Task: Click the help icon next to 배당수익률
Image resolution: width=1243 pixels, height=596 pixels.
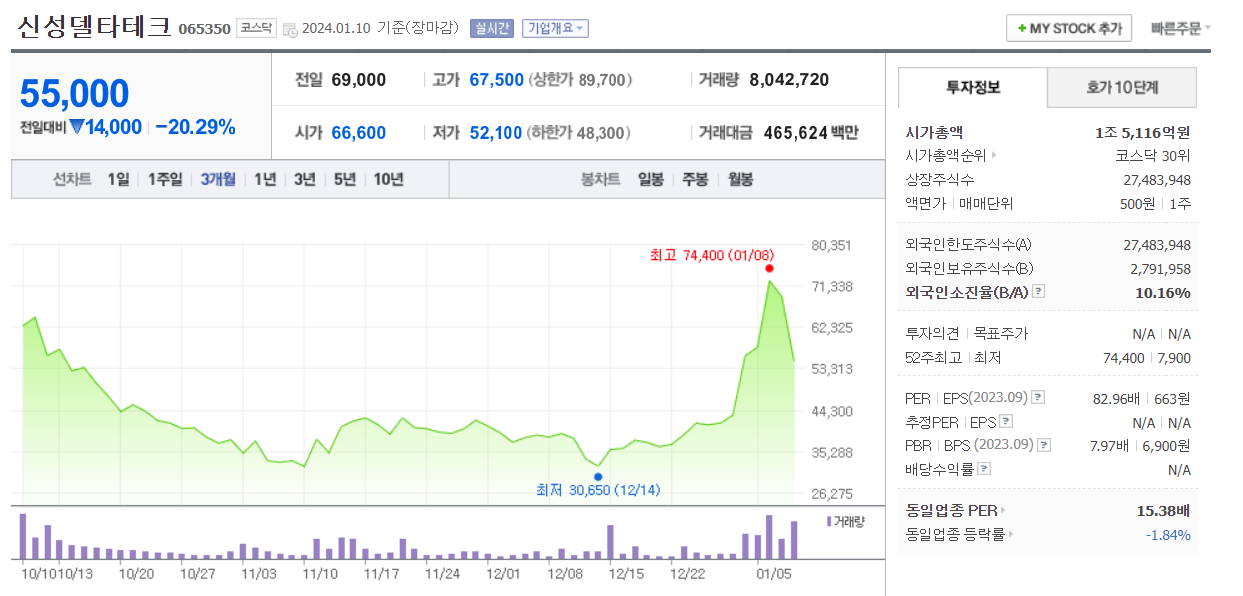Action: [984, 469]
